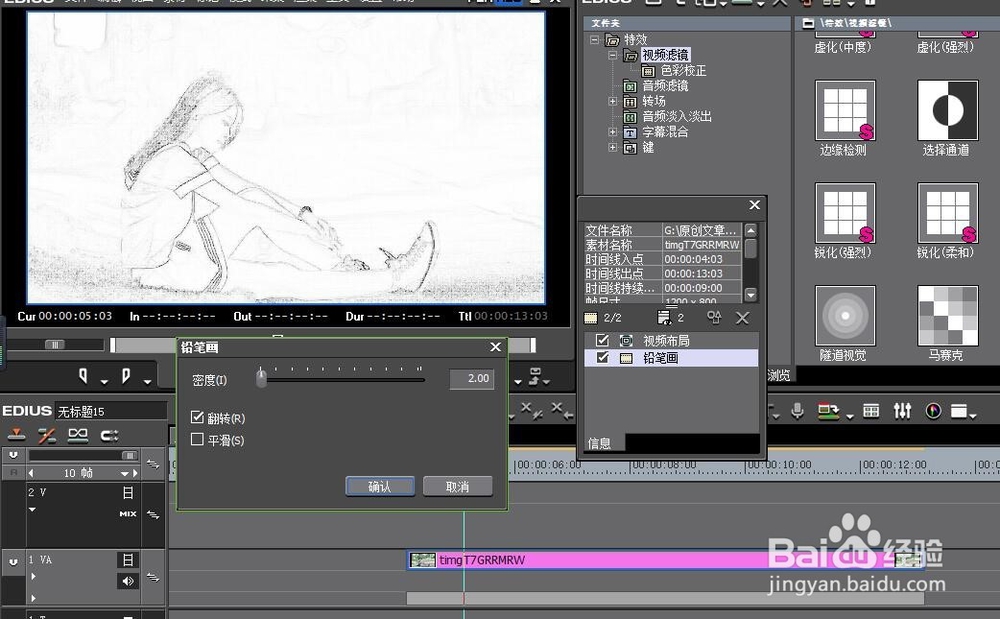
Task: Collapse the 特效 root tree node
Action: click(594, 40)
